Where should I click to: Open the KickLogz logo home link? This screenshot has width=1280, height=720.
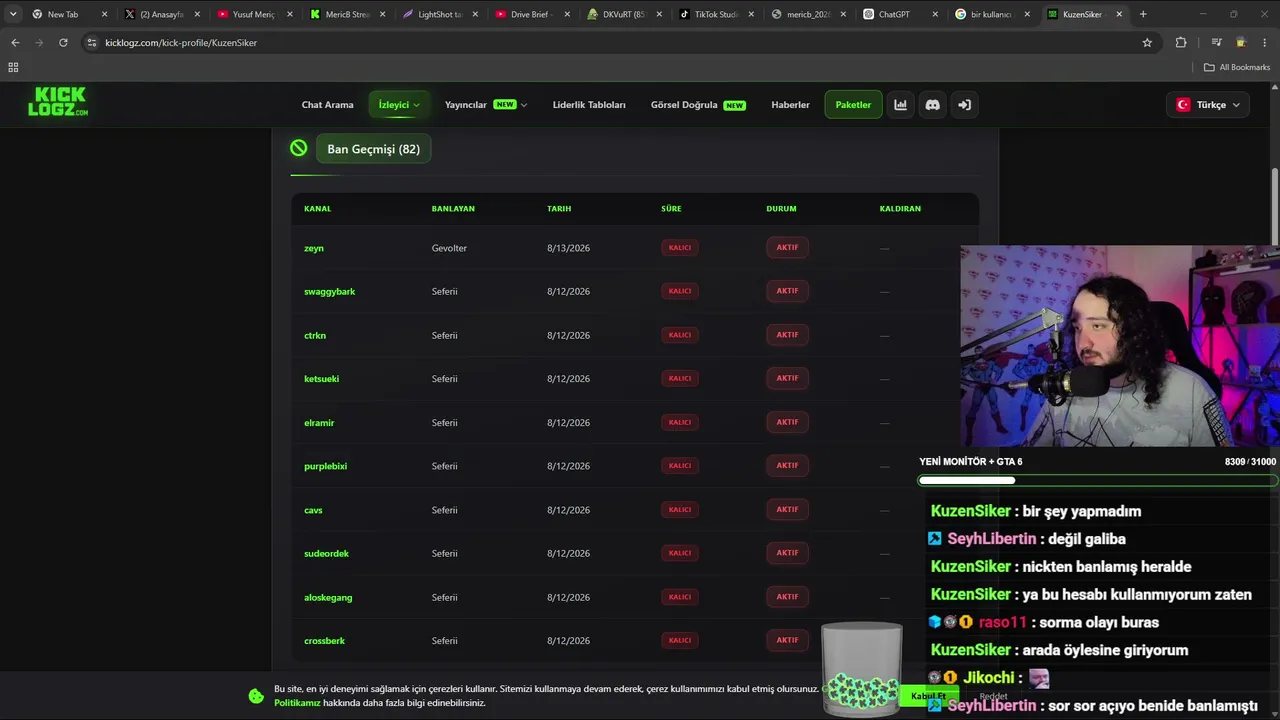58,101
